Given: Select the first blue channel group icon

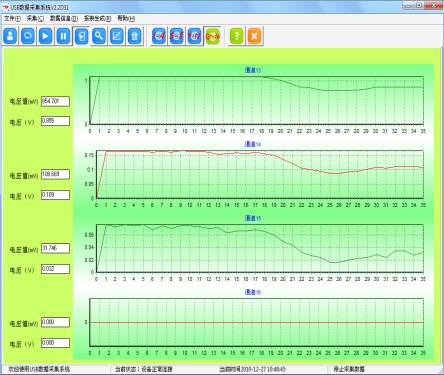Looking at the screenshot, I should 159,36.
